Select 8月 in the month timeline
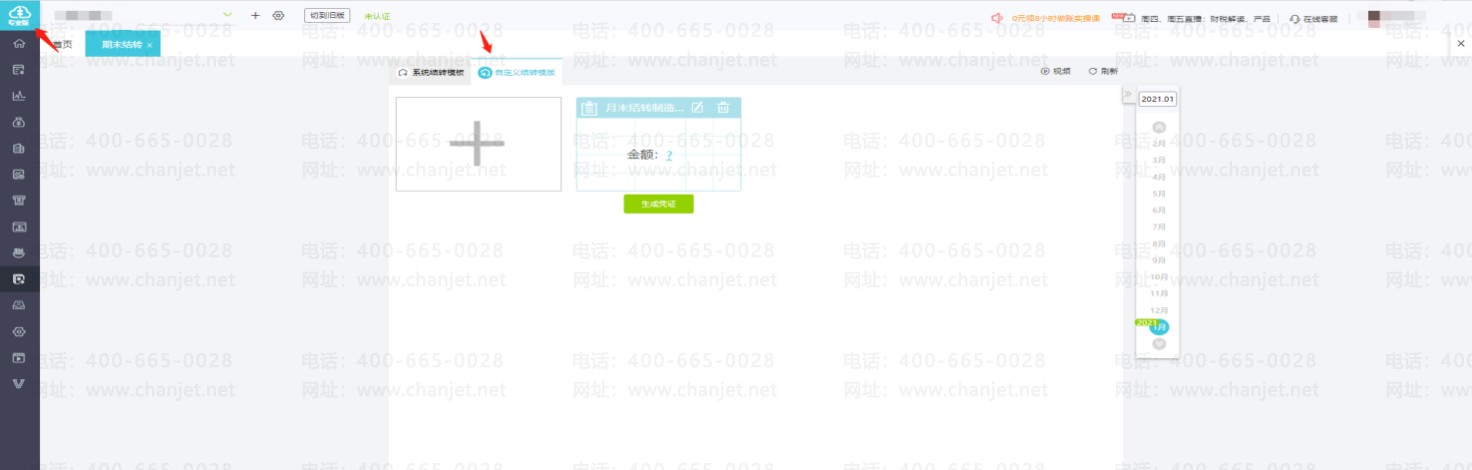The image size is (1472, 470). pos(1159,244)
